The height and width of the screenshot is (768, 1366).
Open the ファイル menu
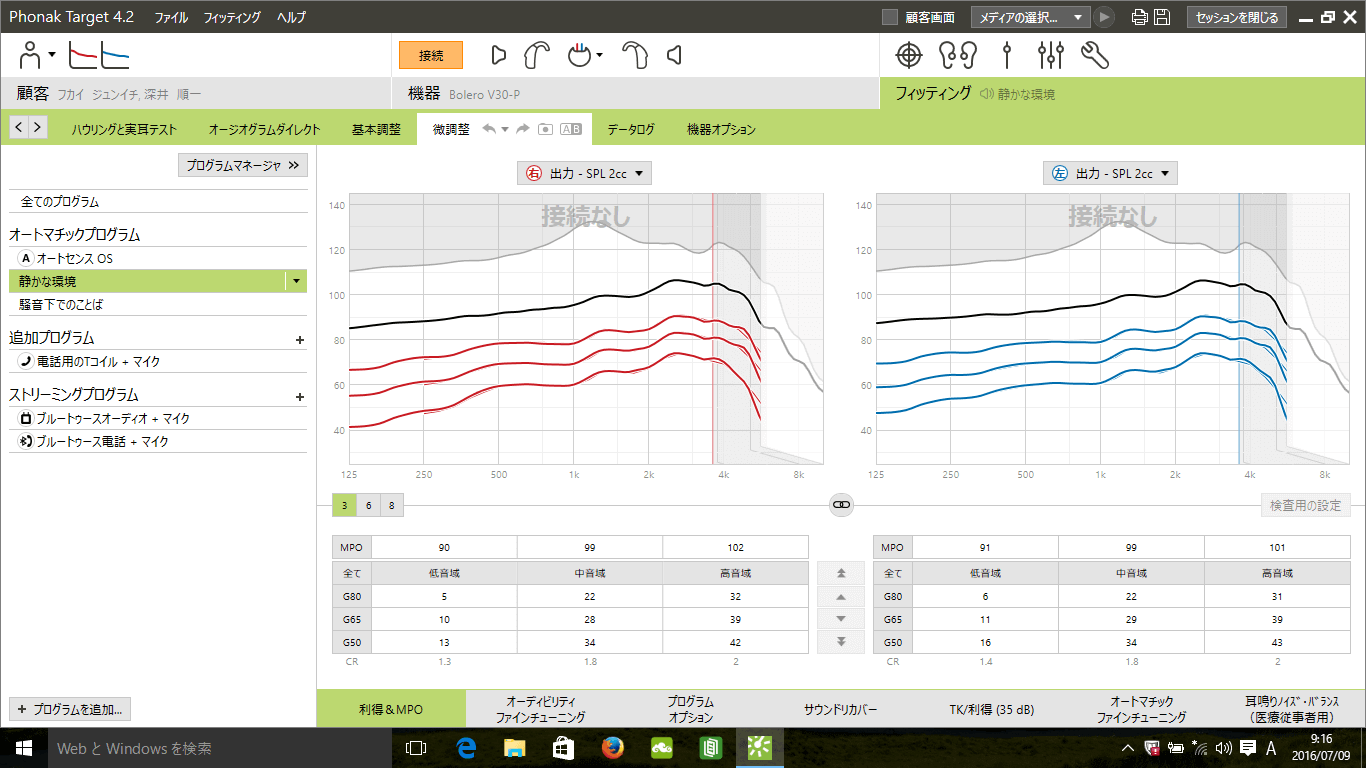171,17
